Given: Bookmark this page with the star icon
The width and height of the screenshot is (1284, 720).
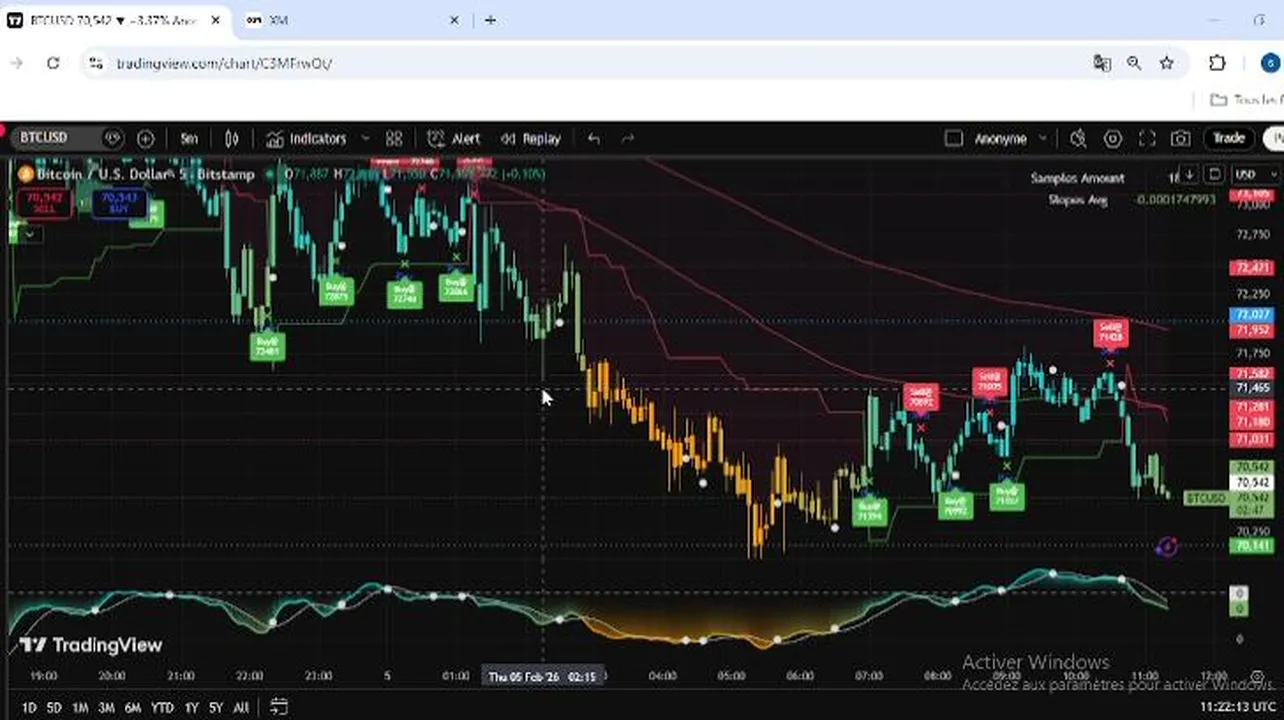Looking at the screenshot, I should pyautogui.click(x=1166, y=63).
